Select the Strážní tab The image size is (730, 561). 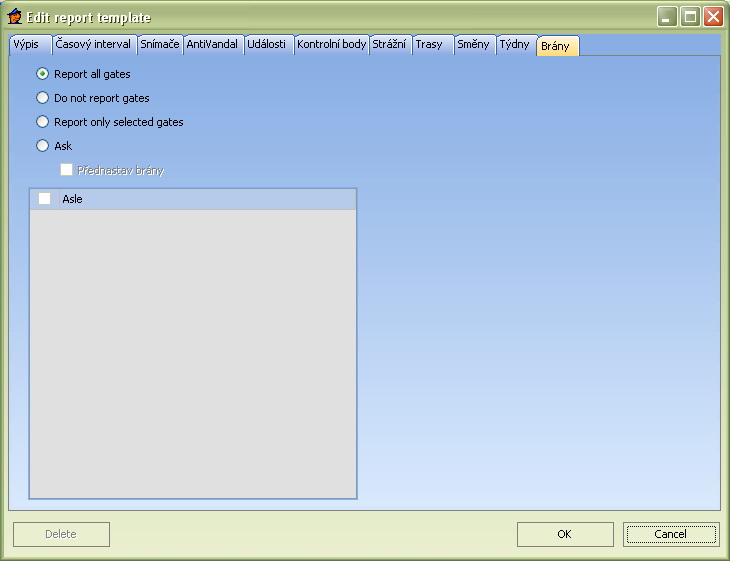[390, 45]
